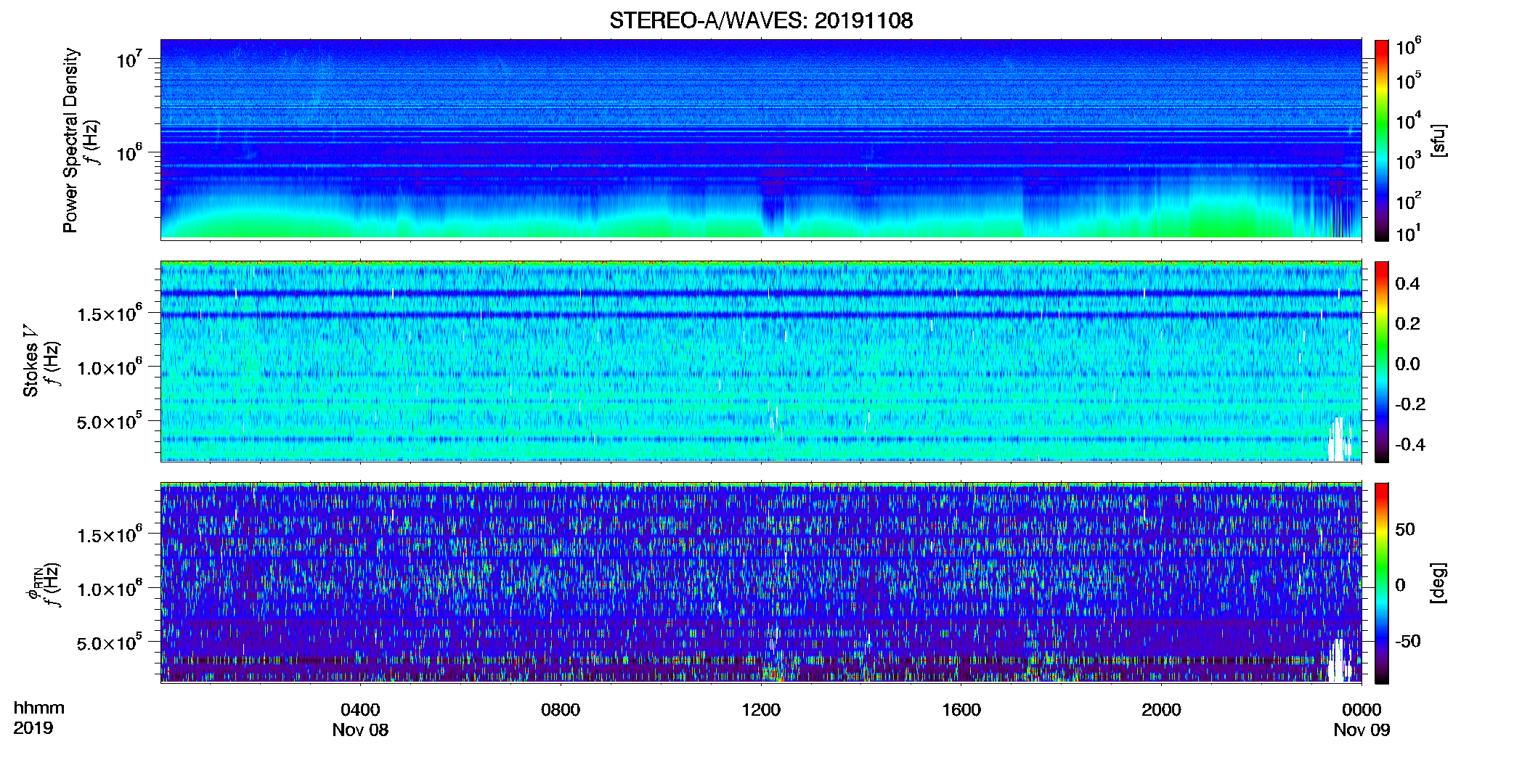Click the 2000 time axis label

point(1161,709)
